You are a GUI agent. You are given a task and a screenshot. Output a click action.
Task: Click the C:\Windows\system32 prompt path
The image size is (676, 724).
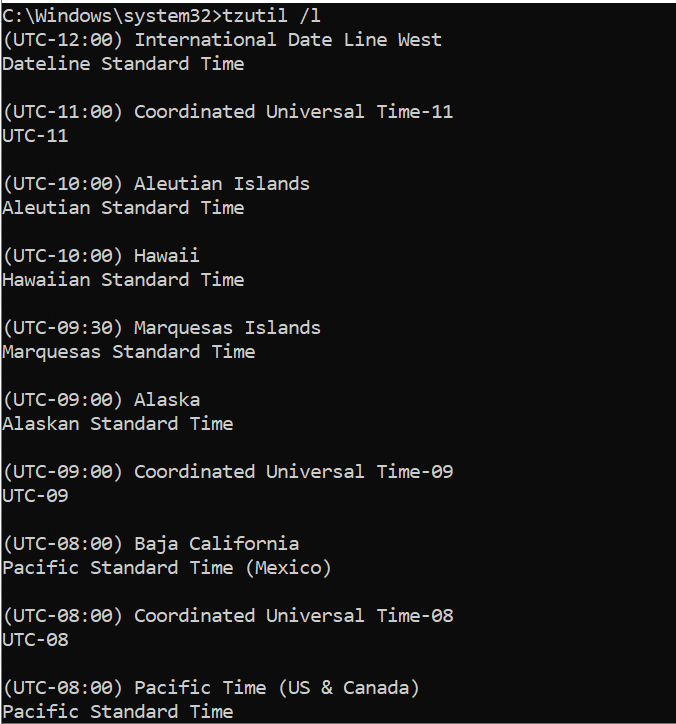112,16
